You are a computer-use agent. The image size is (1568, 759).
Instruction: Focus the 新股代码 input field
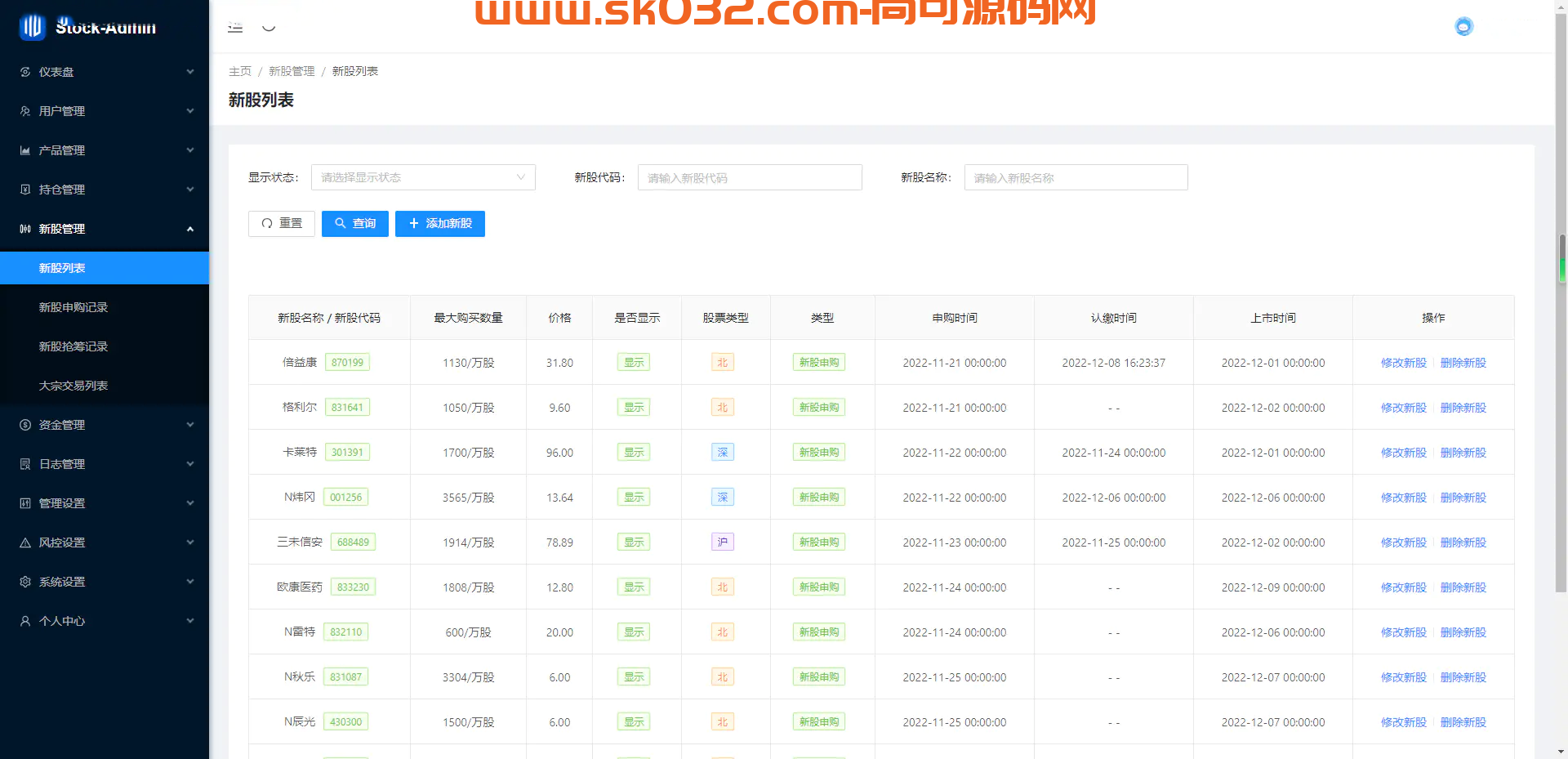pyautogui.click(x=750, y=177)
